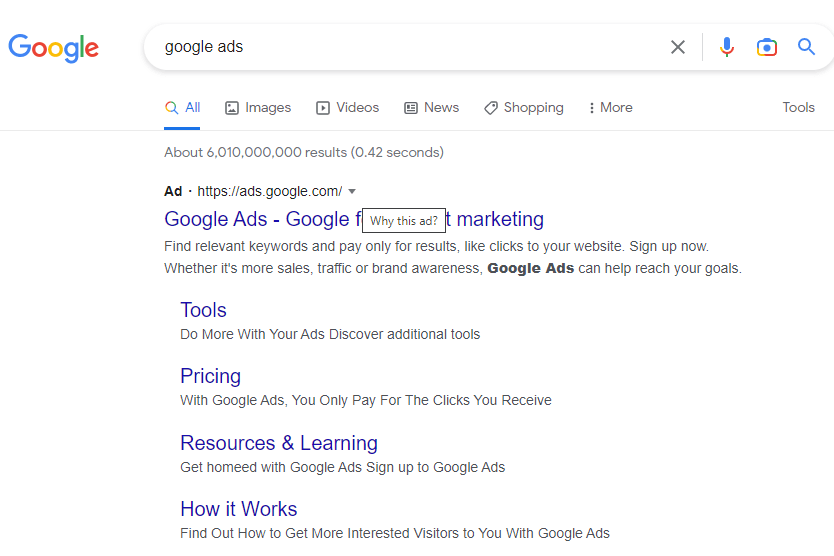
Task: Open the How it Works sitelink
Action: [x=238, y=509]
